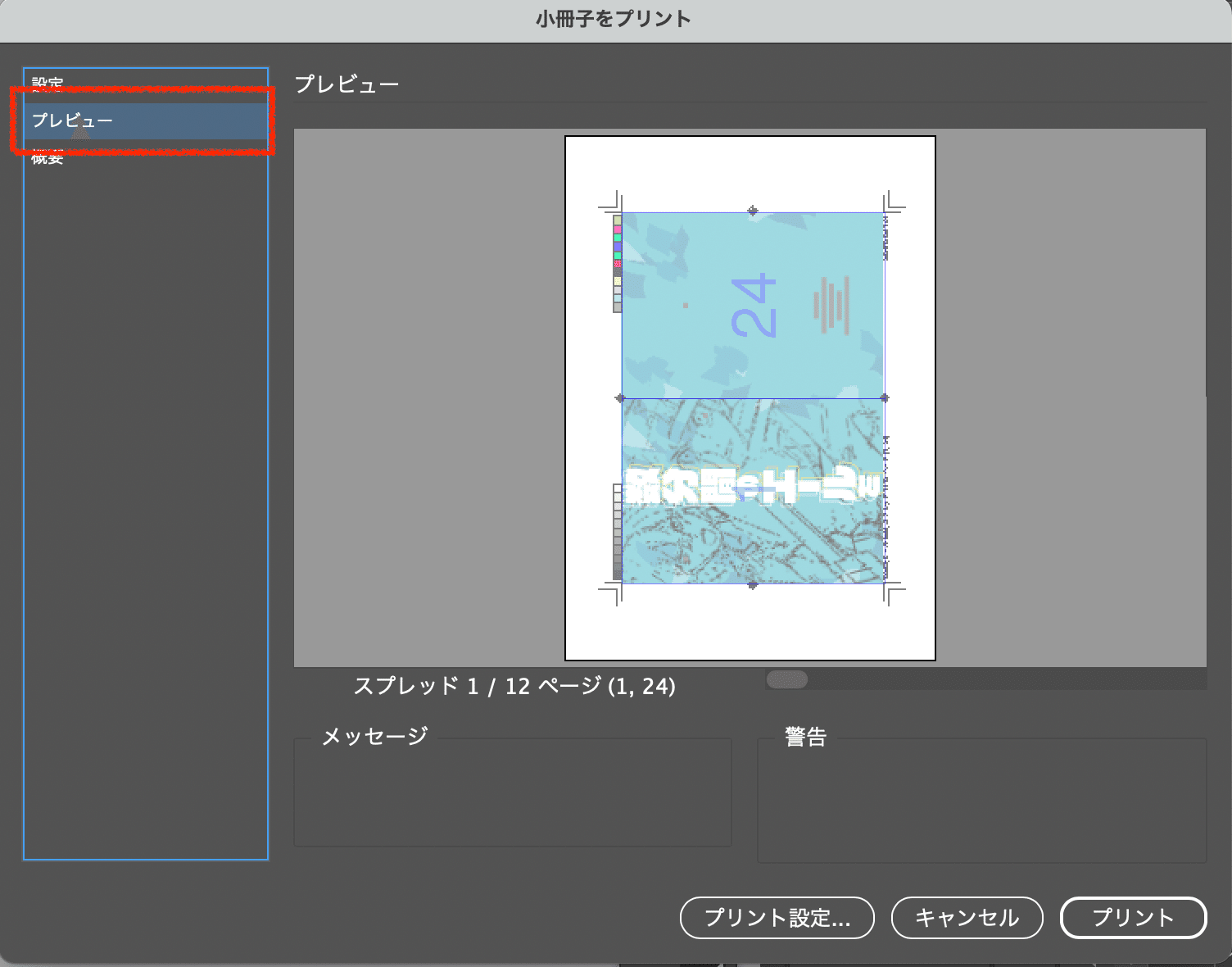
Task: Click the lower preview page thumbnail
Action: click(x=754, y=492)
